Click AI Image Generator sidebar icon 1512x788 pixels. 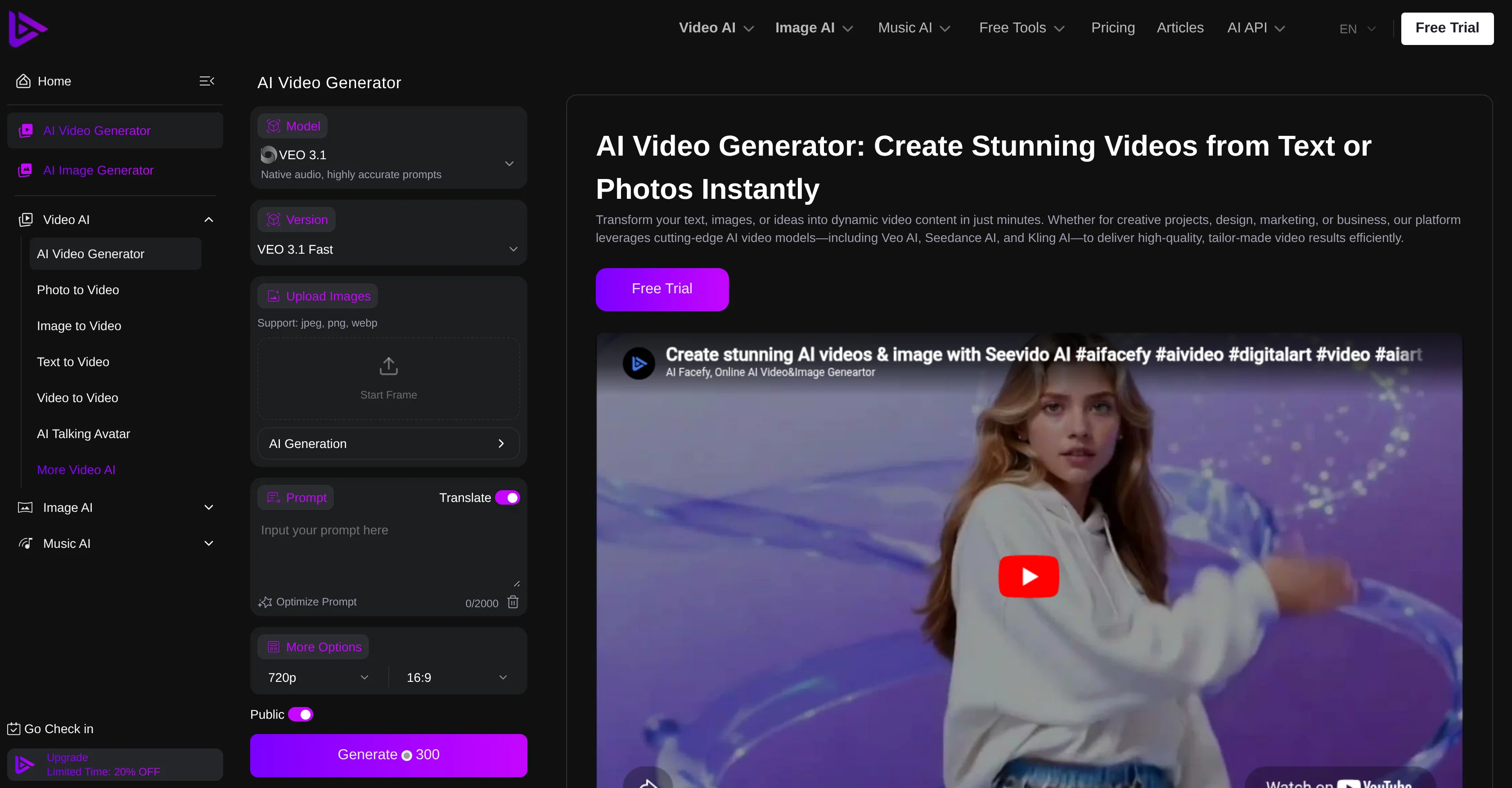click(x=25, y=170)
